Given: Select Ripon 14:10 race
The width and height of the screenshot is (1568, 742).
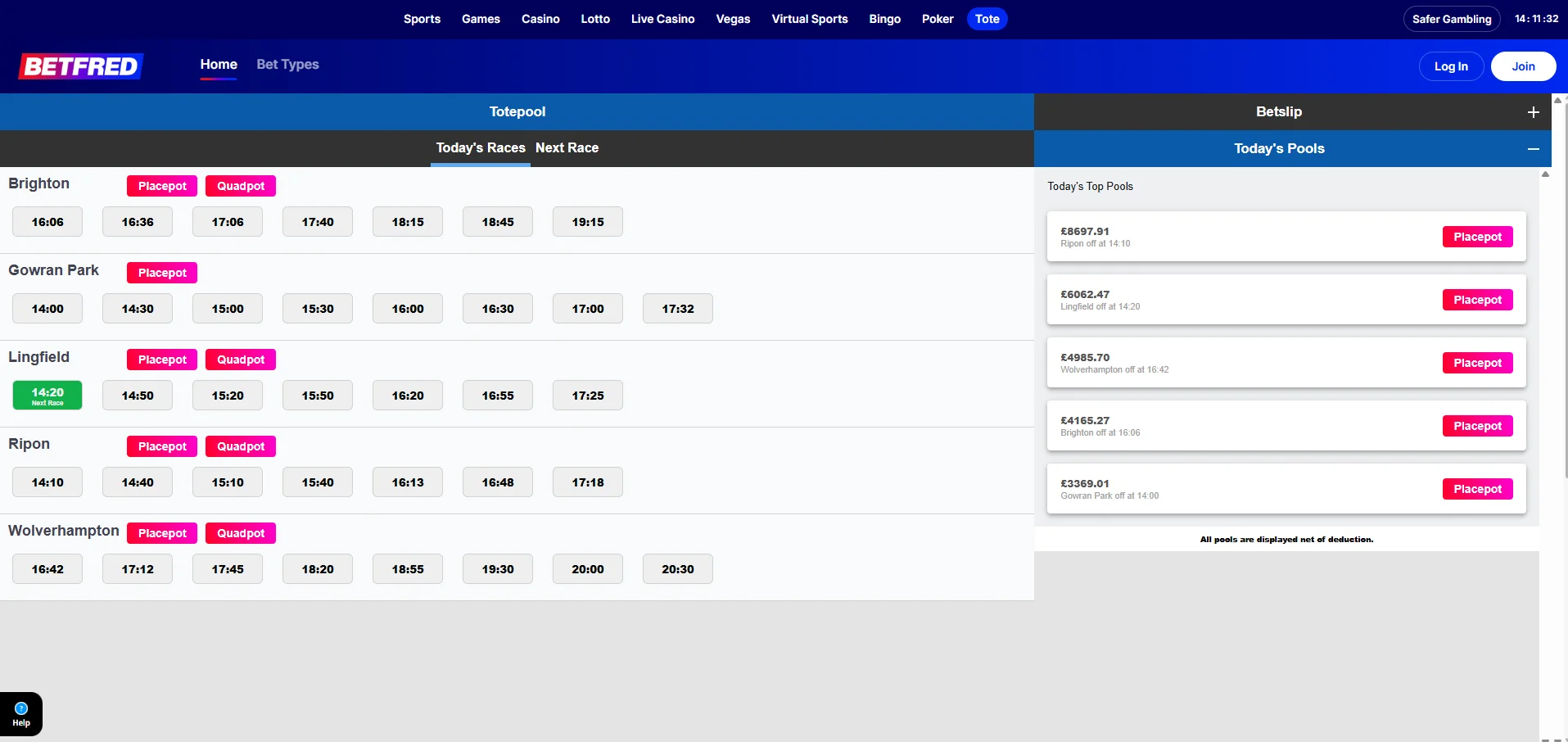Looking at the screenshot, I should point(47,482).
